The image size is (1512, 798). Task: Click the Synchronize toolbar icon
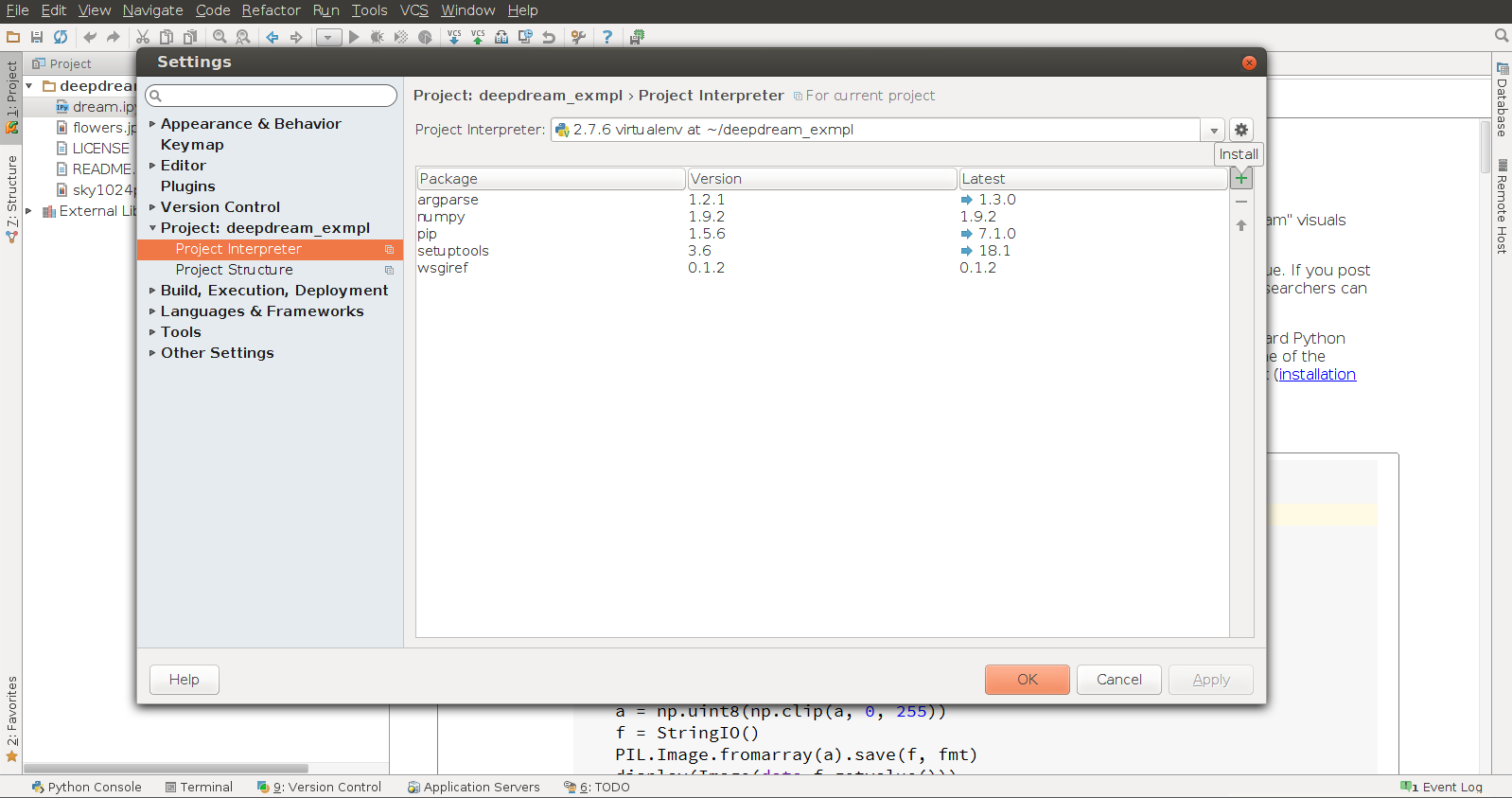tap(61, 37)
